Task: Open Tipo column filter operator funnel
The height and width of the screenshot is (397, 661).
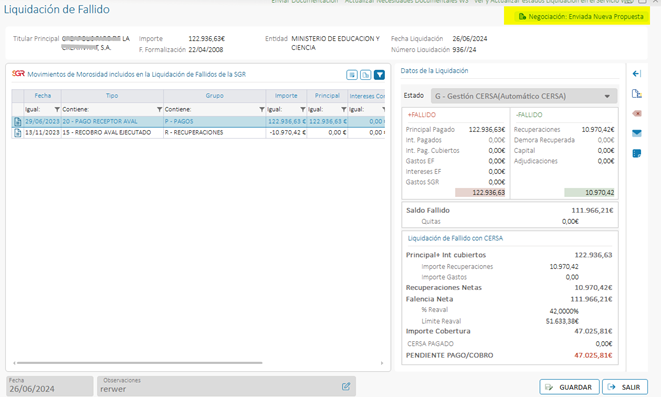Action: (x=159, y=110)
